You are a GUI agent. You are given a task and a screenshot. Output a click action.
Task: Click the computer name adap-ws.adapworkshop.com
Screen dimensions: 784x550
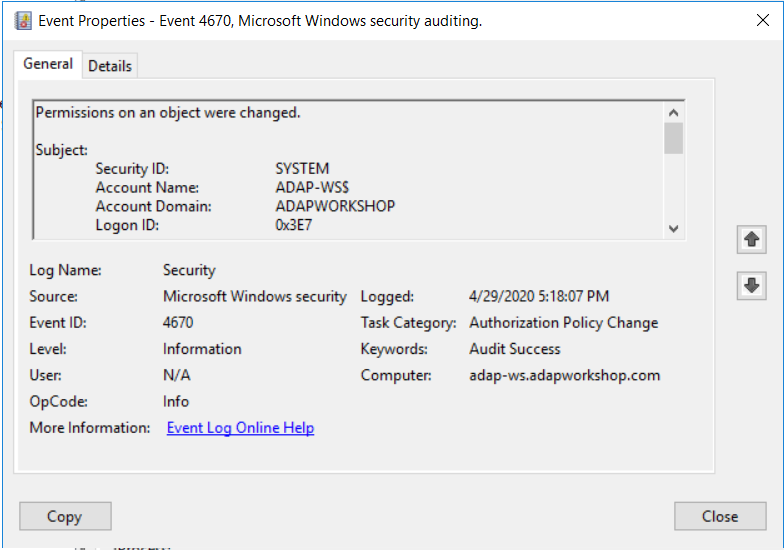pyautogui.click(x=564, y=376)
